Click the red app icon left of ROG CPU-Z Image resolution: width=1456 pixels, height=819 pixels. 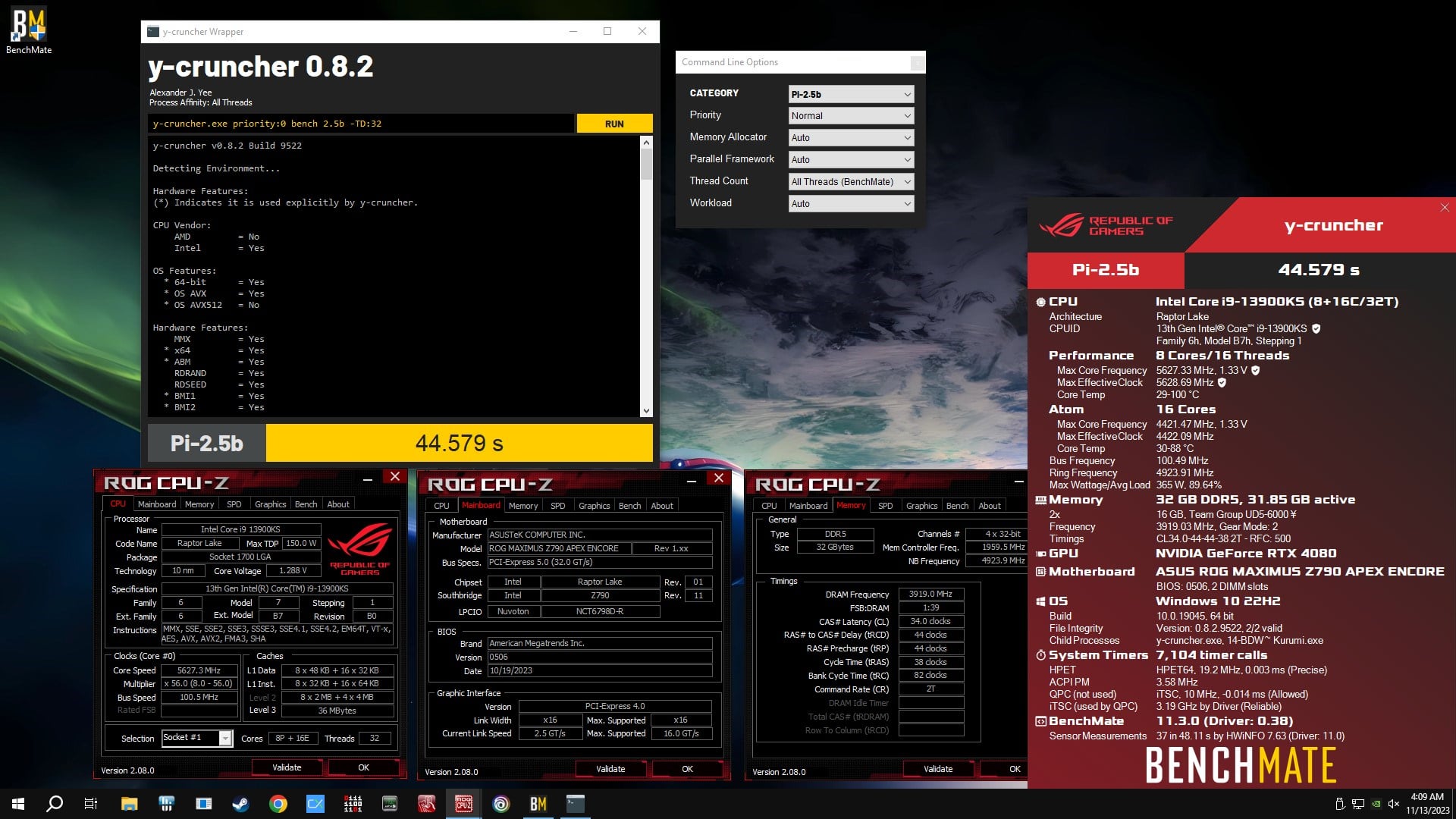(426, 804)
